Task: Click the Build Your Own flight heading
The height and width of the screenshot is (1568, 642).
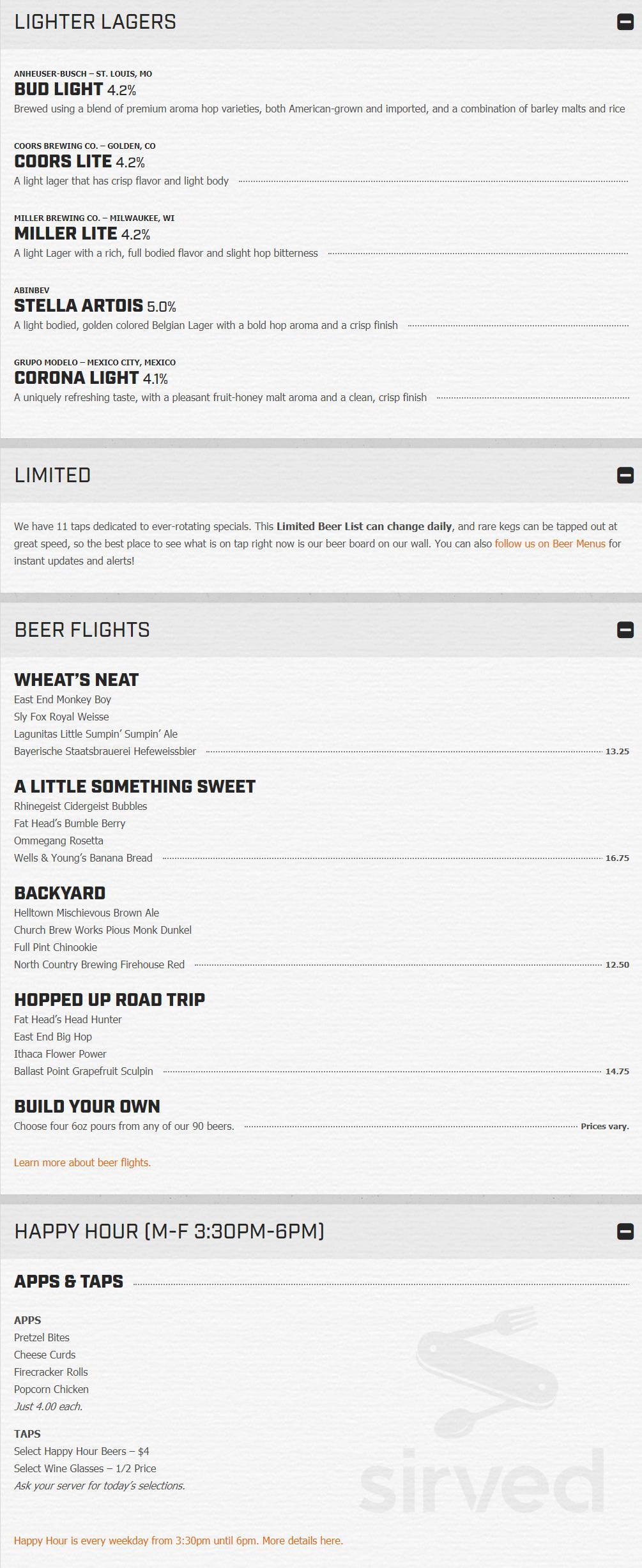Action: [87, 1106]
